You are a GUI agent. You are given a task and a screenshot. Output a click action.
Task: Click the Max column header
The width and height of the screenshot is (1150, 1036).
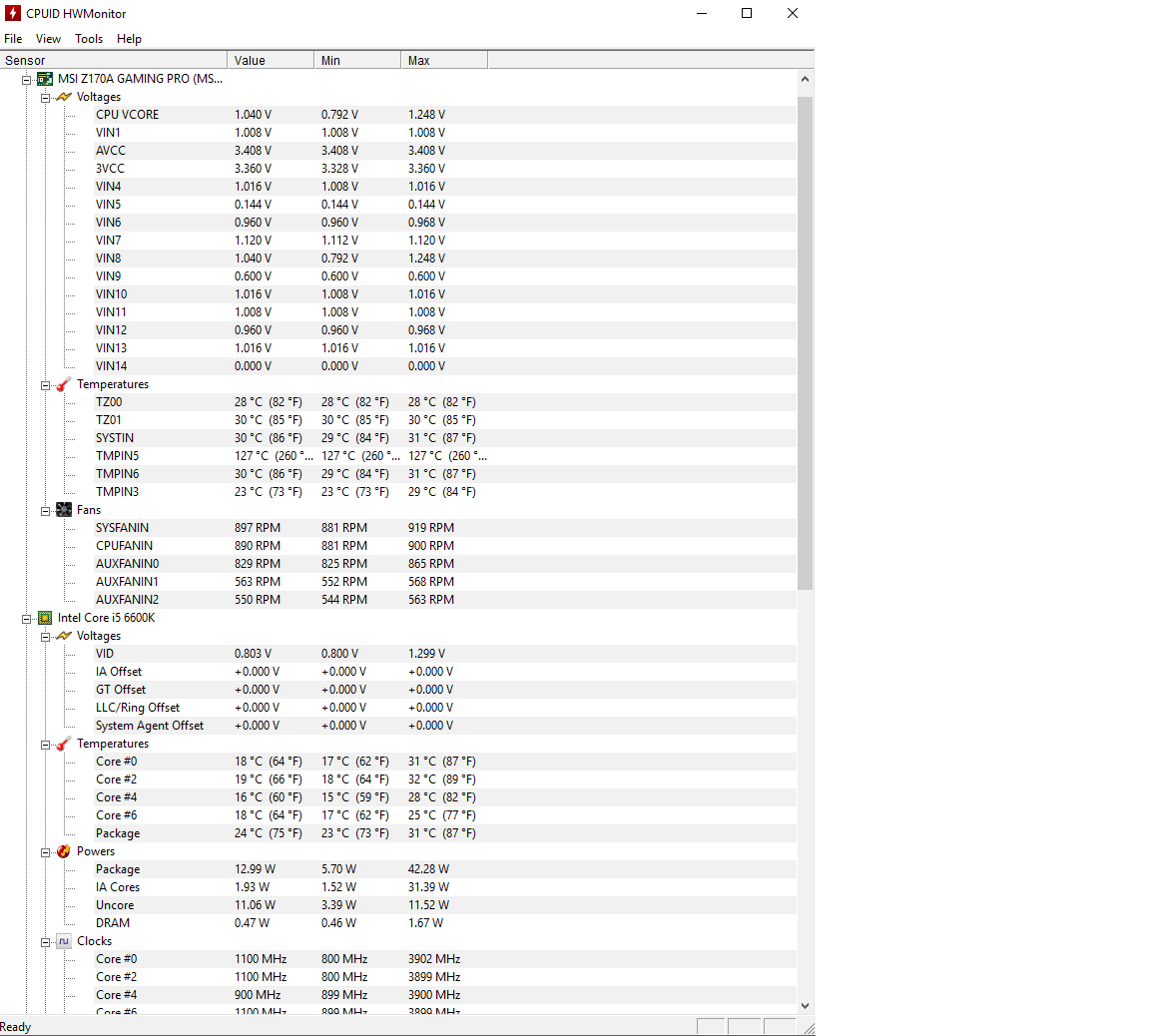[444, 60]
